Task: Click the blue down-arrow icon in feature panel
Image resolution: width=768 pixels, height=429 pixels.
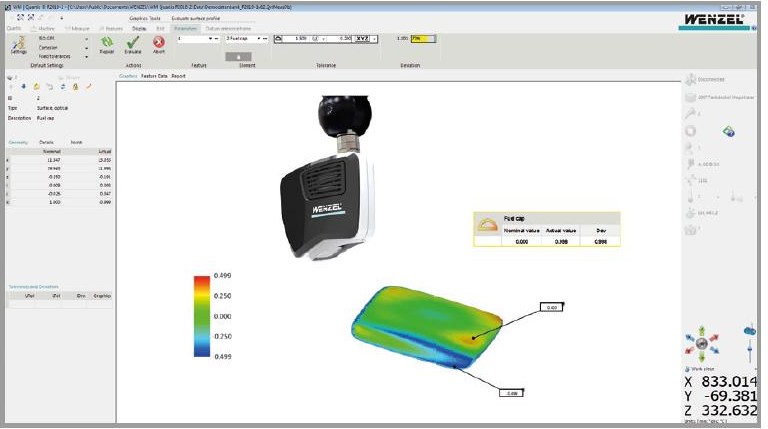Action: pos(24,87)
